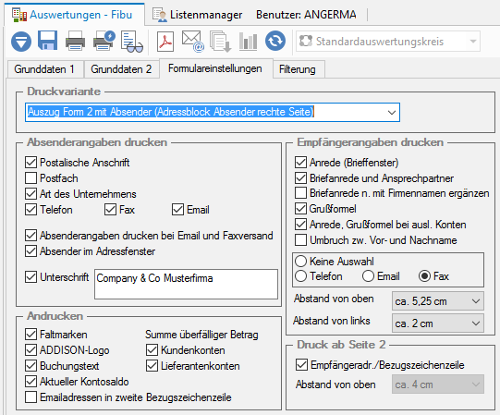Open the Standardauswertungskreis dropdown

pos(388,41)
